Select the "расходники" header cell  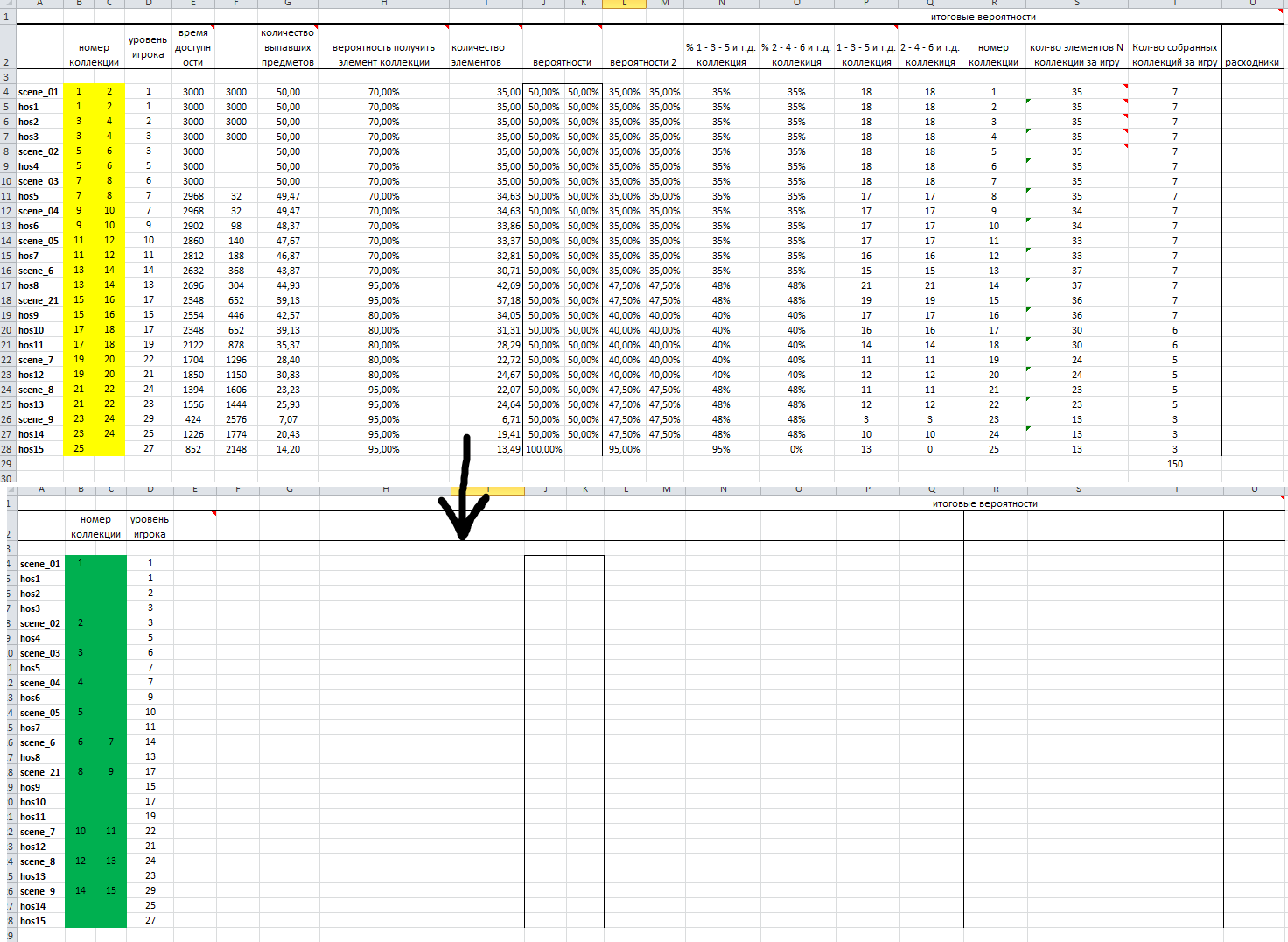point(1252,62)
